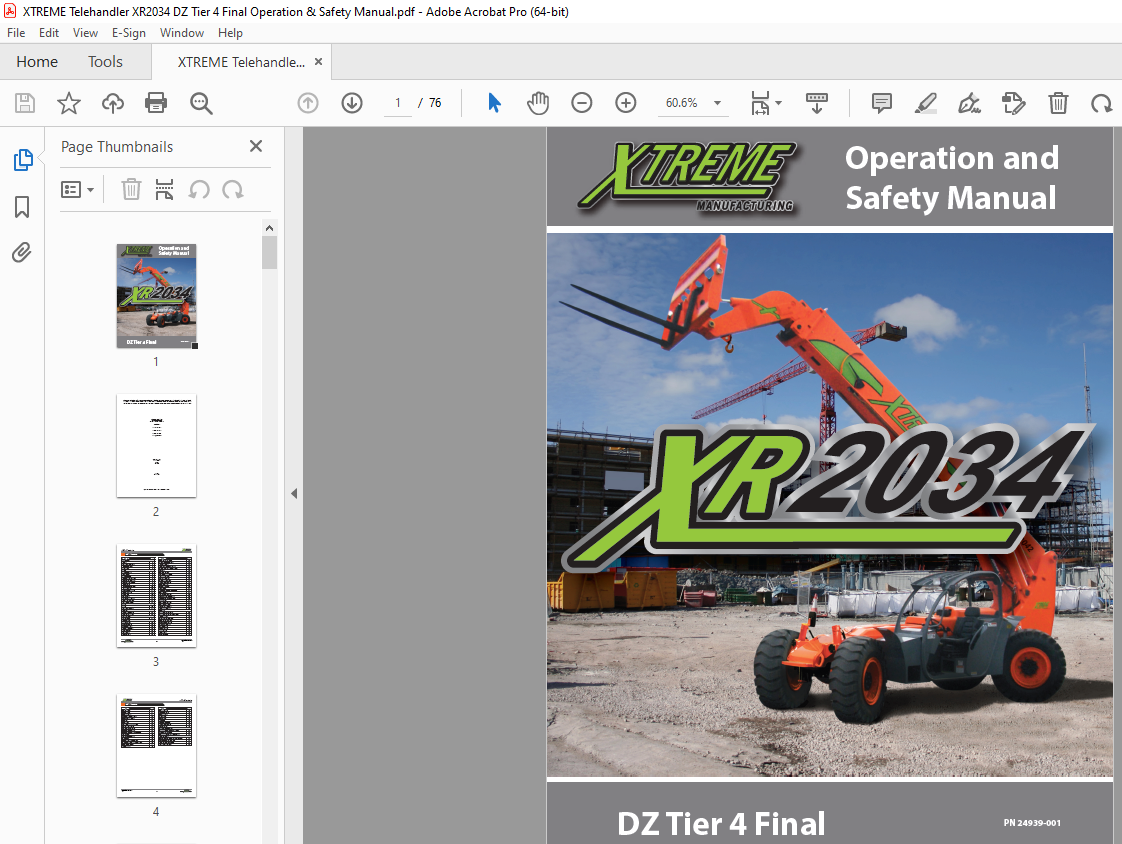The height and width of the screenshot is (844, 1122).
Task: Click the scrolling mode icon
Action: [x=816, y=103]
